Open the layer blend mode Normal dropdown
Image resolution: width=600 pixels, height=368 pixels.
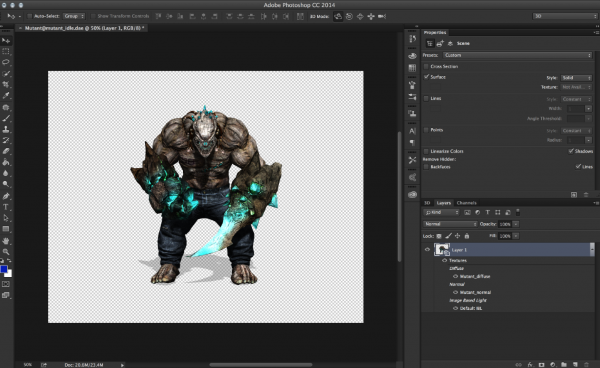(450, 224)
